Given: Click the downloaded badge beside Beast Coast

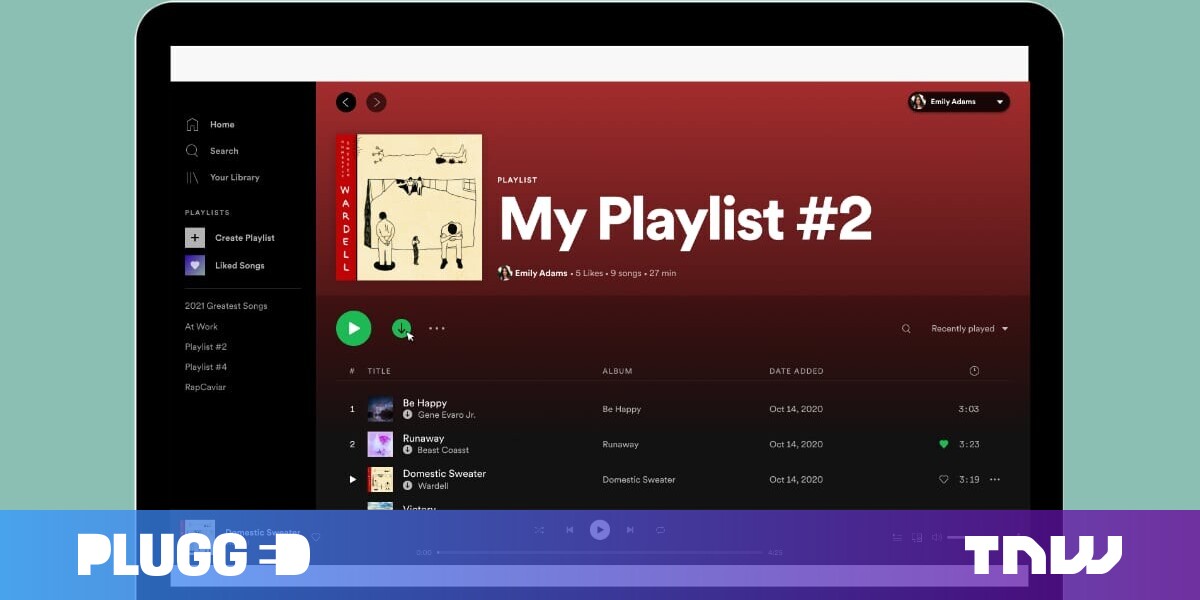Looking at the screenshot, I should pyautogui.click(x=408, y=450).
